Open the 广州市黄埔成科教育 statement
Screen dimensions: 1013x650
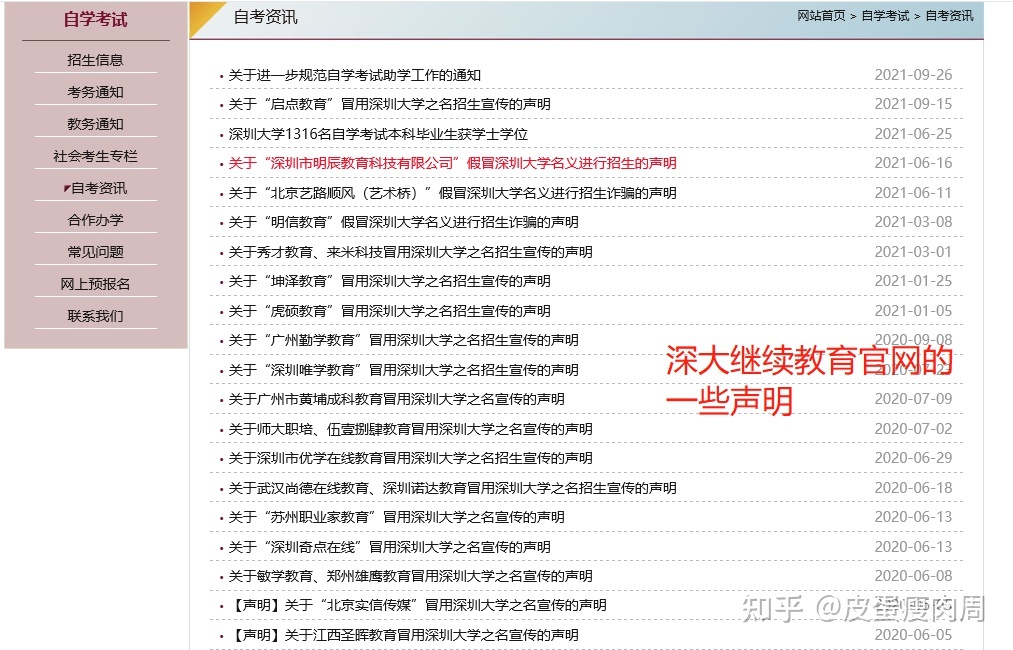(397, 399)
